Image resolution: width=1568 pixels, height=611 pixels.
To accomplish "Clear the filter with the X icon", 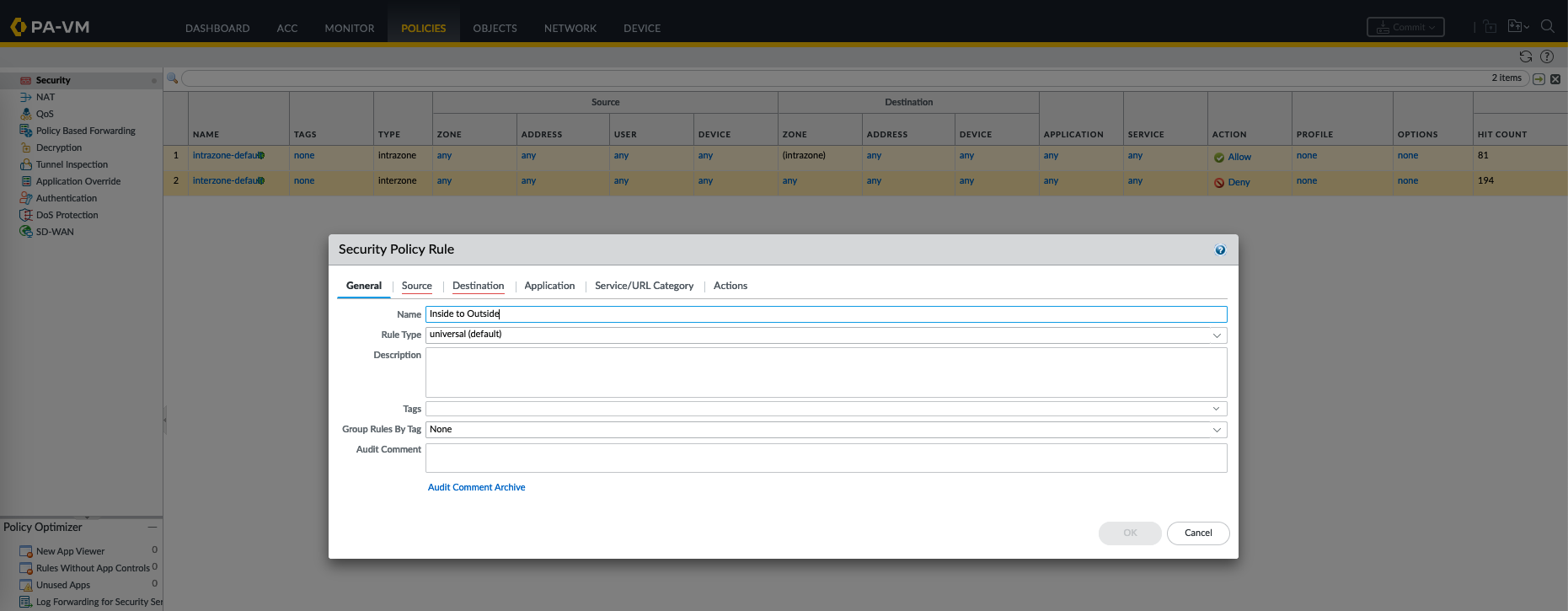I will [x=1555, y=78].
